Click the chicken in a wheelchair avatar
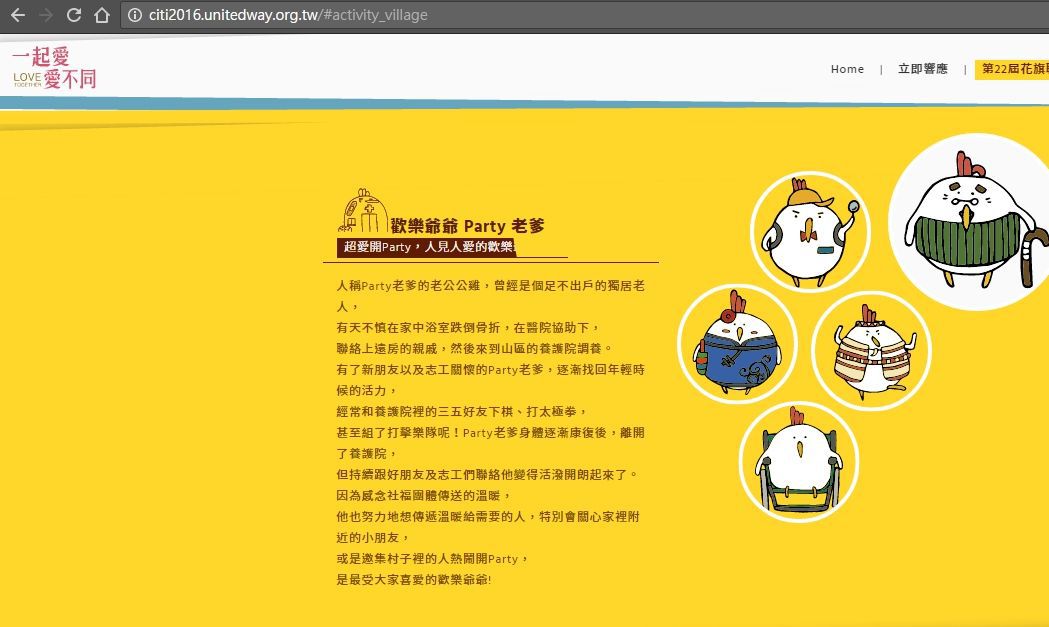This screenshot has width=1049, height=627. click(x=799, y=462)
